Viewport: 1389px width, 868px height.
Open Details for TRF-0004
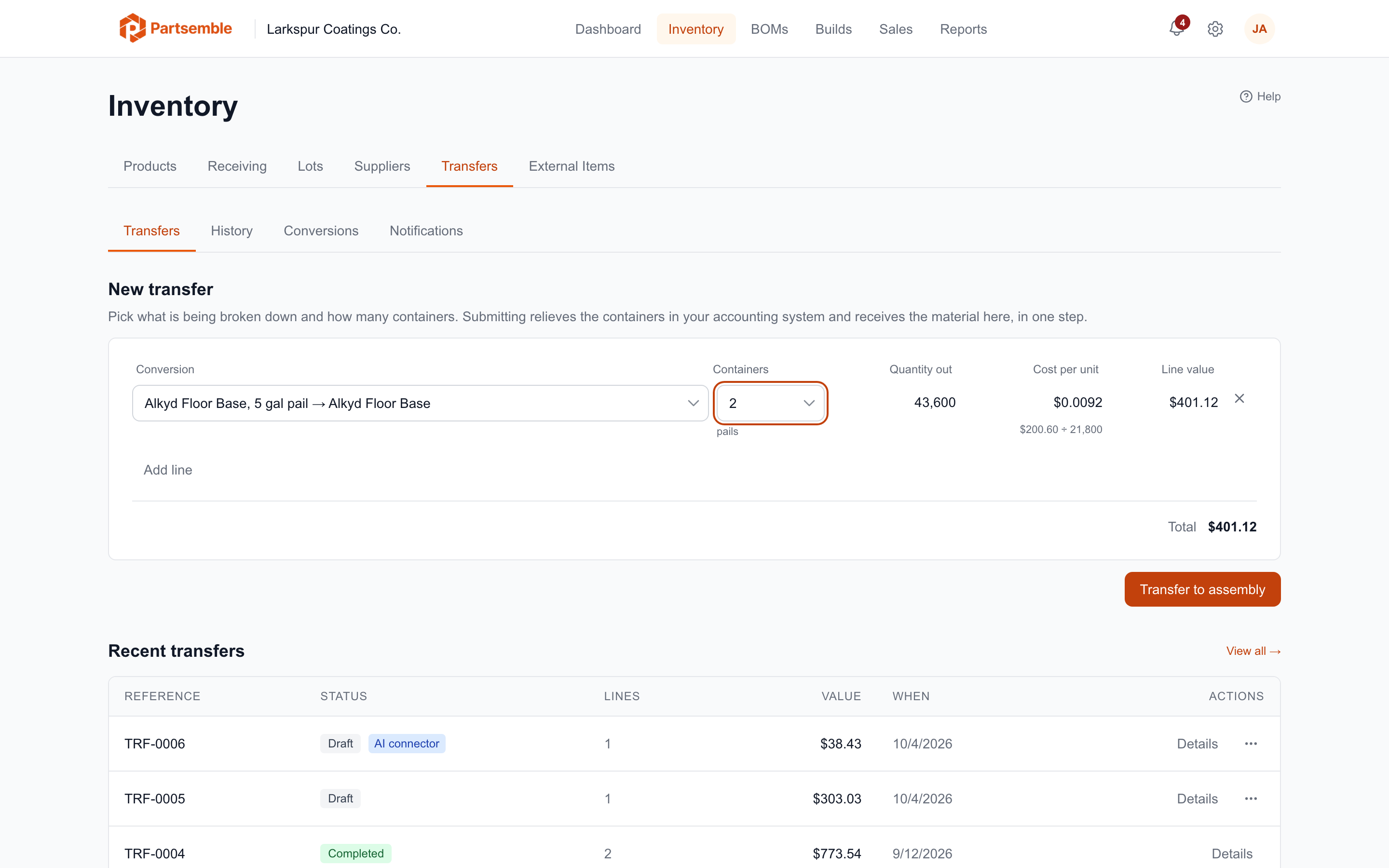(1232, 854)
